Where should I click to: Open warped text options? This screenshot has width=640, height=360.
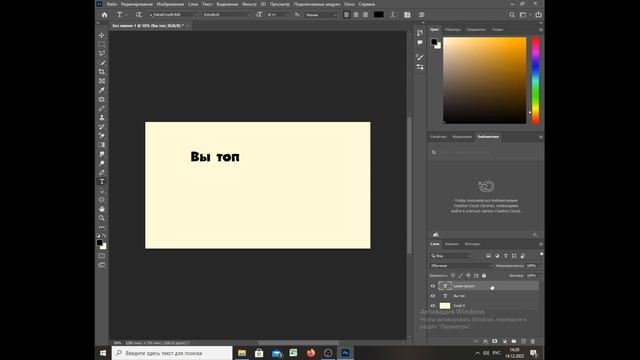[393, 15]
